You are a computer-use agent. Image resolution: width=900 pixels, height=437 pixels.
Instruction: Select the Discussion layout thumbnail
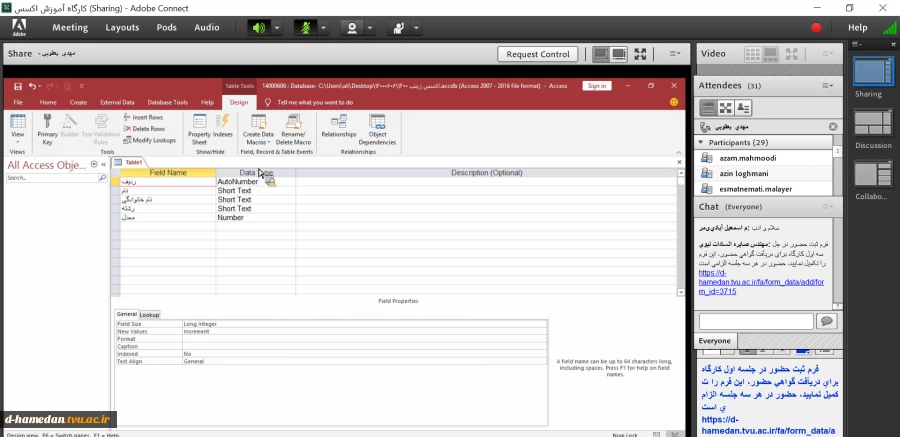pos(873,123)
